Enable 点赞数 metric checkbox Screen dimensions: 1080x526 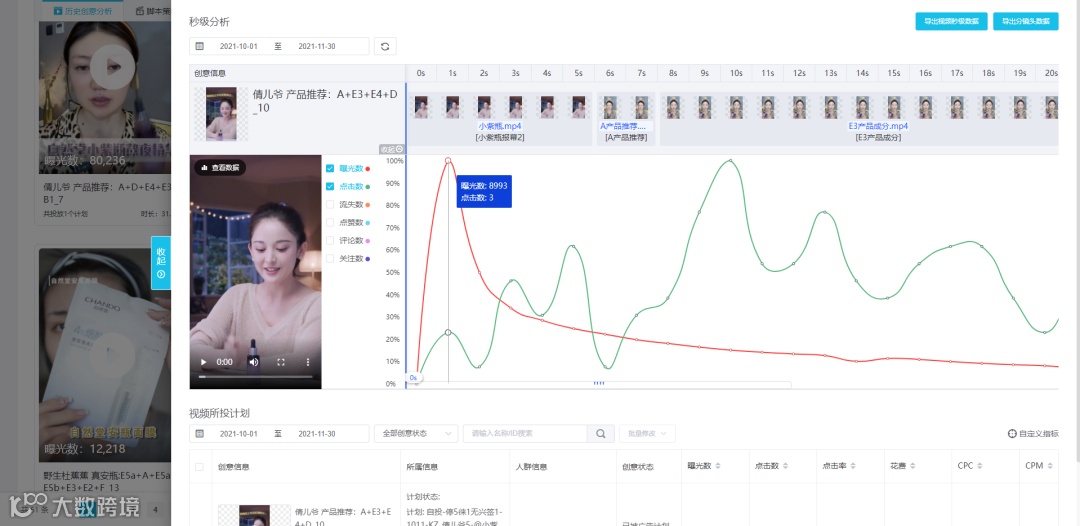(330, 222)
